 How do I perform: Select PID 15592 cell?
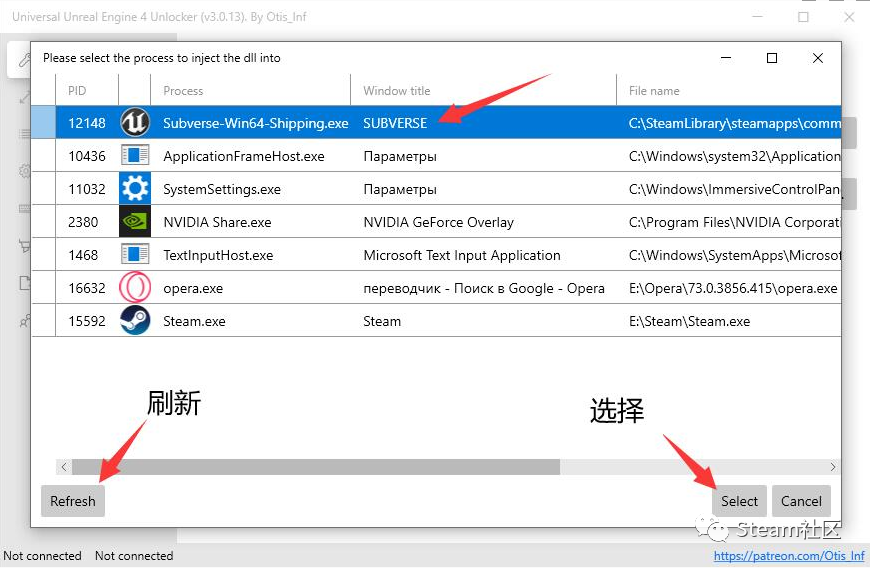tap(87, 321)
